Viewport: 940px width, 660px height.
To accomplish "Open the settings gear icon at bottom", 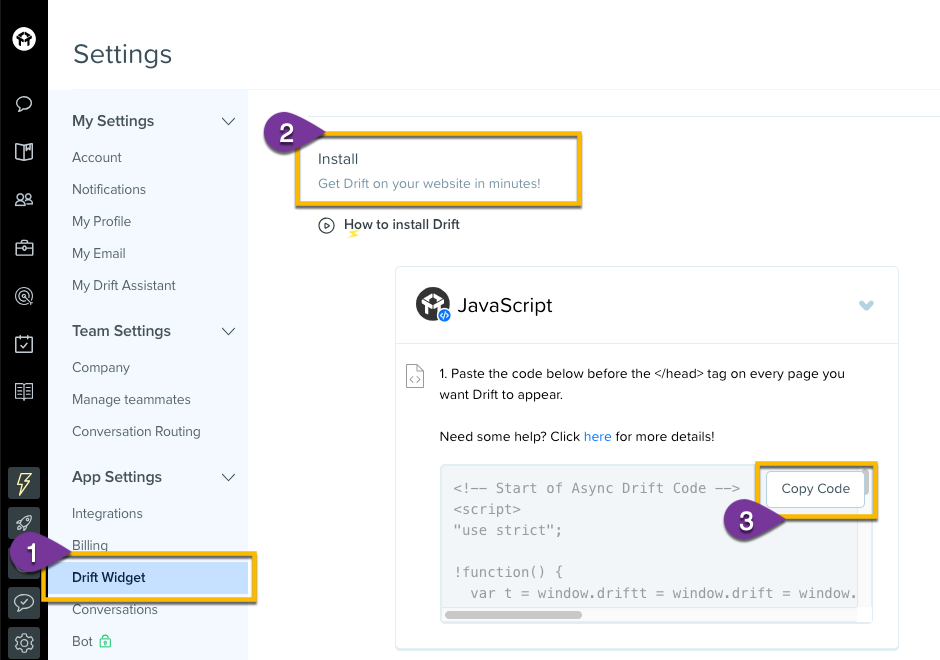I will [x=24, y=643].
